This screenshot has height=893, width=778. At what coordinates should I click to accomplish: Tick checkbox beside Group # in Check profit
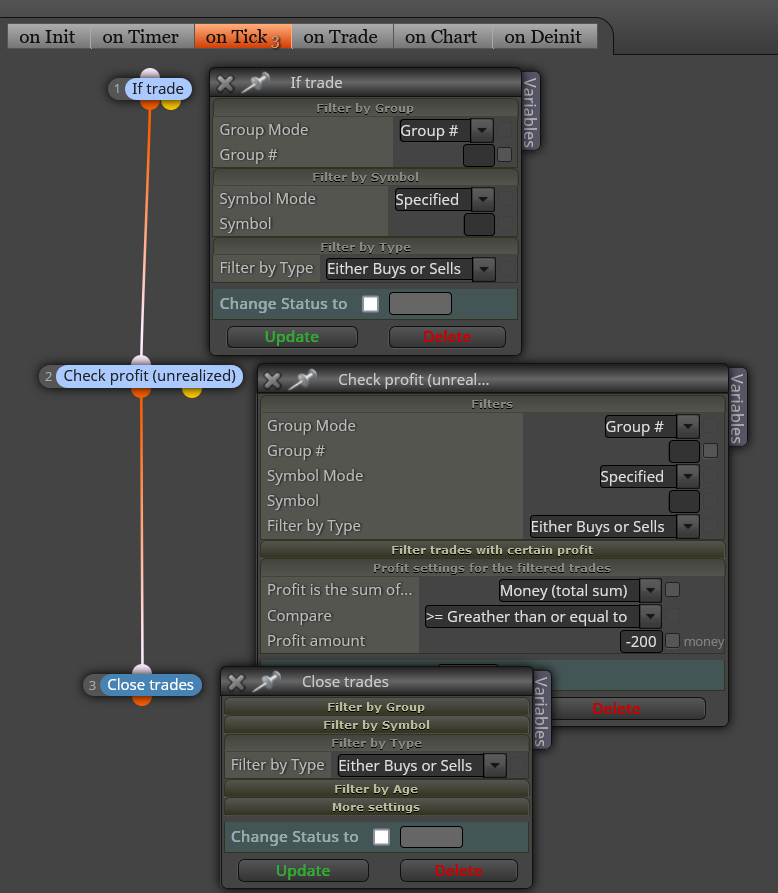[710, 450]
